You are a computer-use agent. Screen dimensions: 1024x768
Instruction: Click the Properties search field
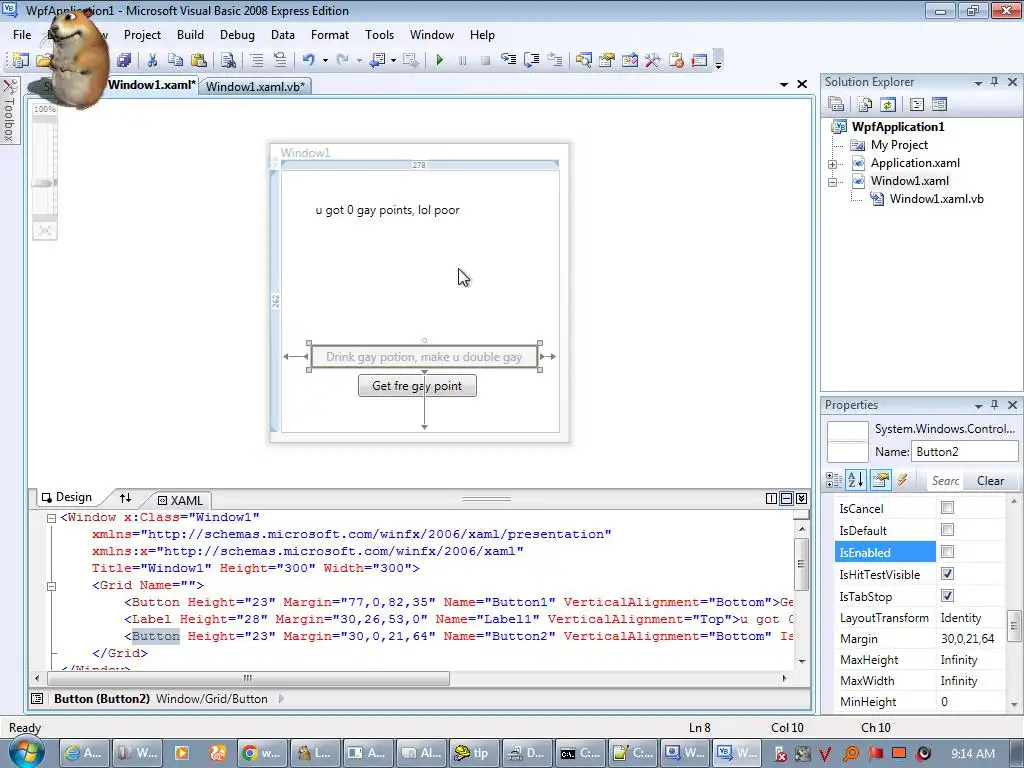click(x=945, y=481)
